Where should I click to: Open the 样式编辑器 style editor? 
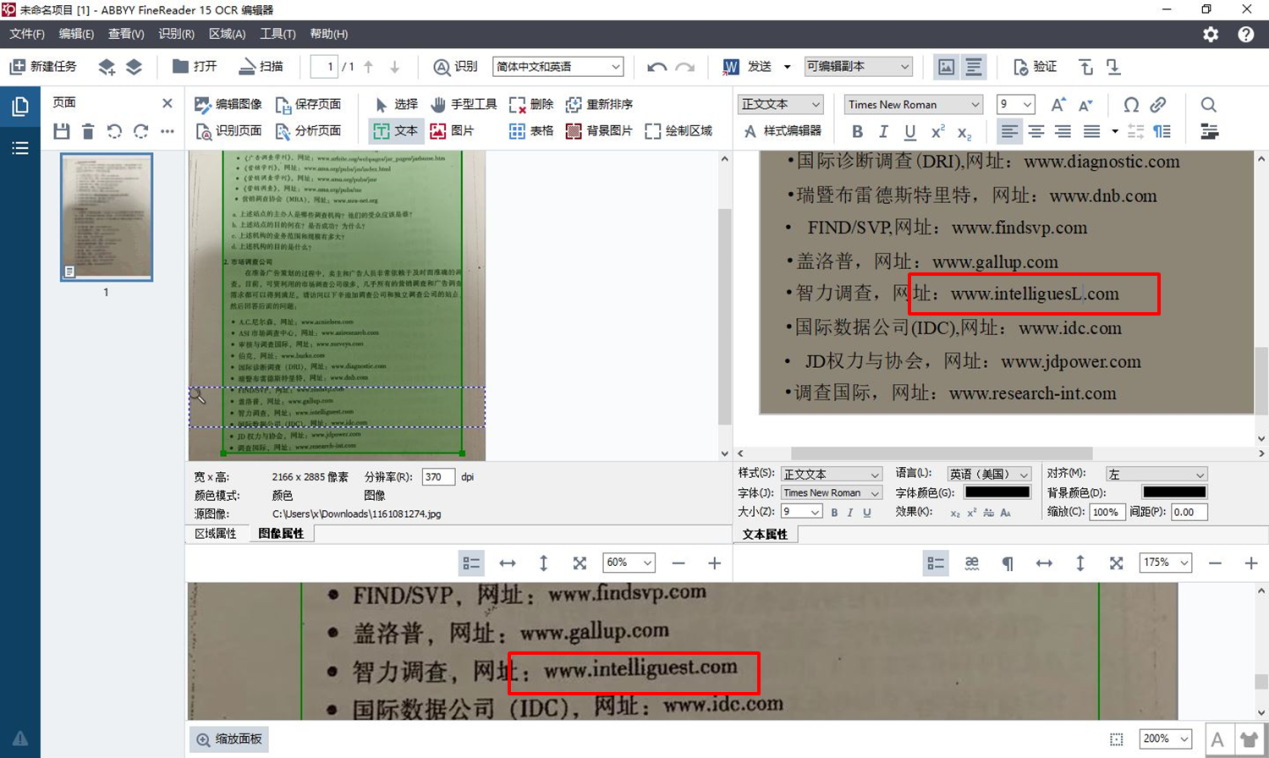782,131
